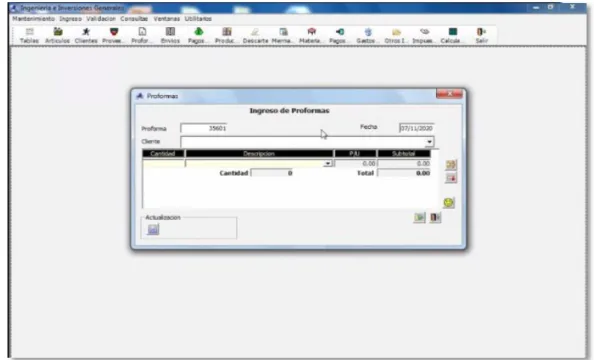The image size is (594, 360).
Task: Click the red-arrow icon below the yellow row icon
Action: pyautogui.click(x=451, y=178)
